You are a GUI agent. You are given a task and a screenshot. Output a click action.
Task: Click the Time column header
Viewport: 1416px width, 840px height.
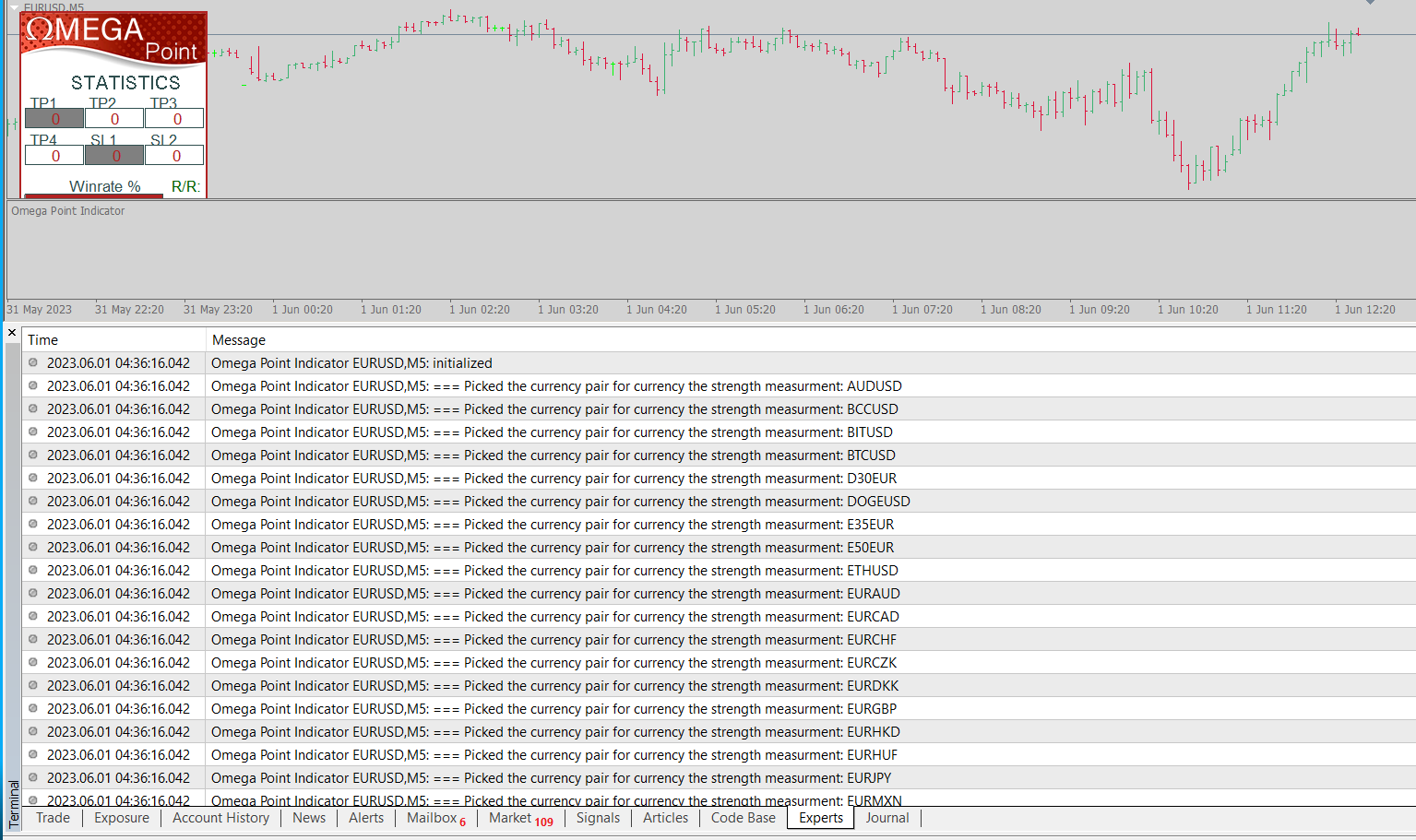(114, 340)
